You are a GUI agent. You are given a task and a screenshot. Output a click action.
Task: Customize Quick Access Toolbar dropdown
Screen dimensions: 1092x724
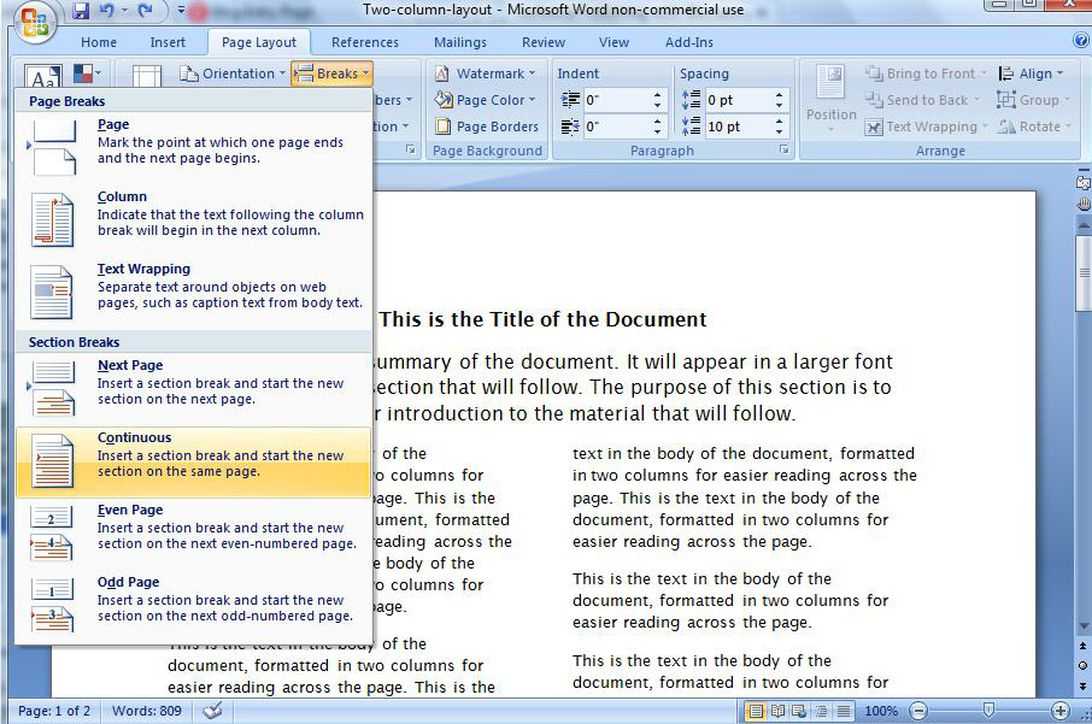pos(181,10)
